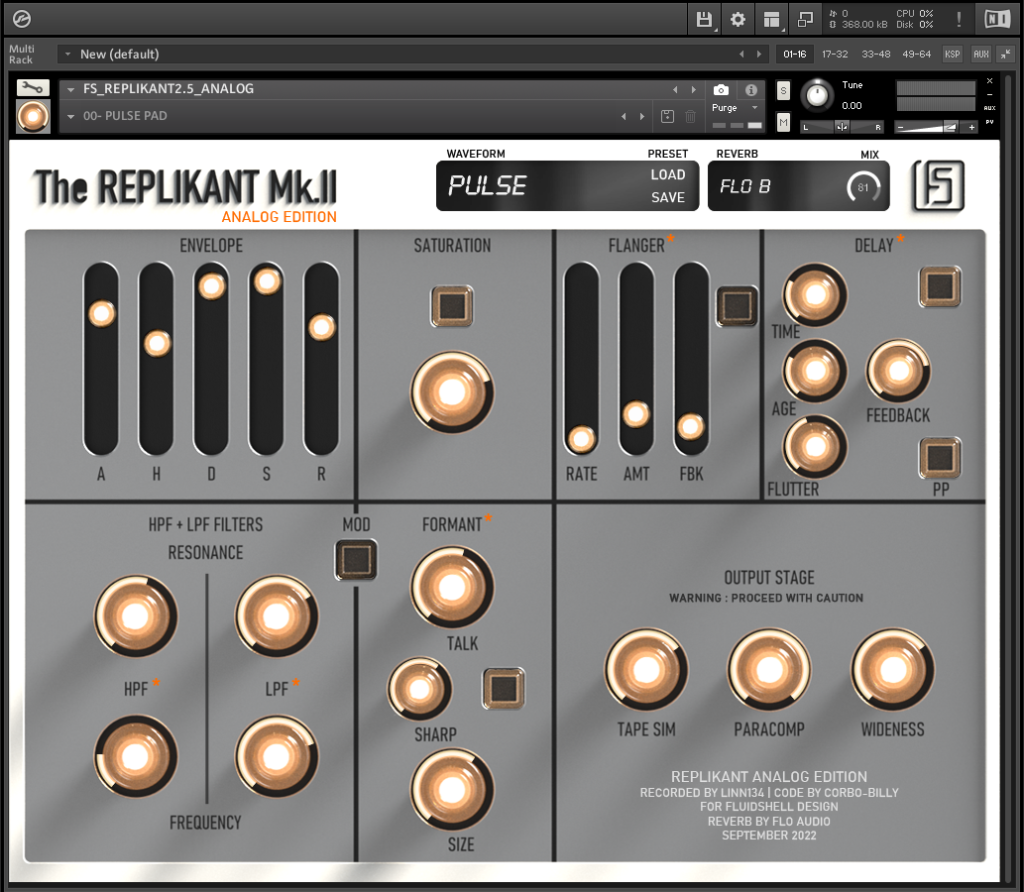Click the envelope R slider handle
The image size is (1024, 892).
click(321, 327)
